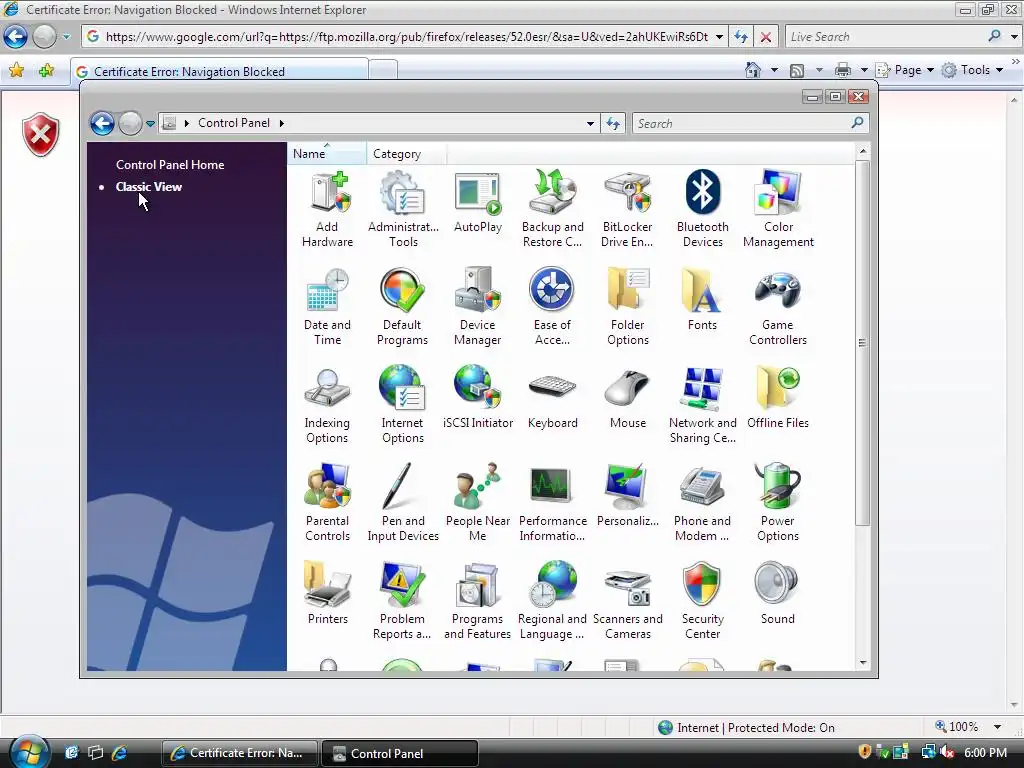Expand Control Panel breadcrumb arrow
This screenshot has height=768, width=1024.
point(281,123)
